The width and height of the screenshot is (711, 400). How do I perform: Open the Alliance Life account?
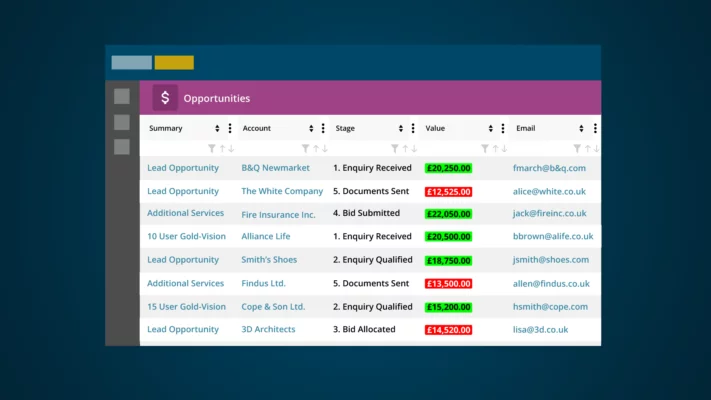point(266,236)
